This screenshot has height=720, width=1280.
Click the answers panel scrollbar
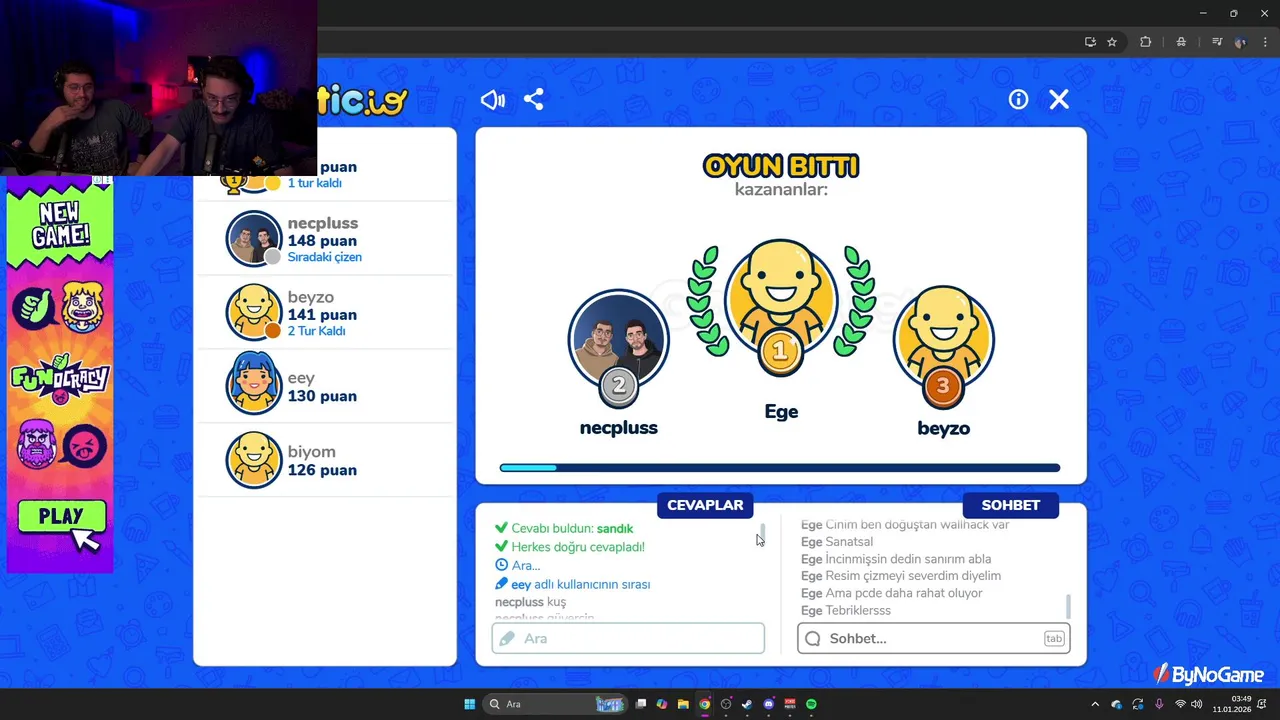(763, 531)
